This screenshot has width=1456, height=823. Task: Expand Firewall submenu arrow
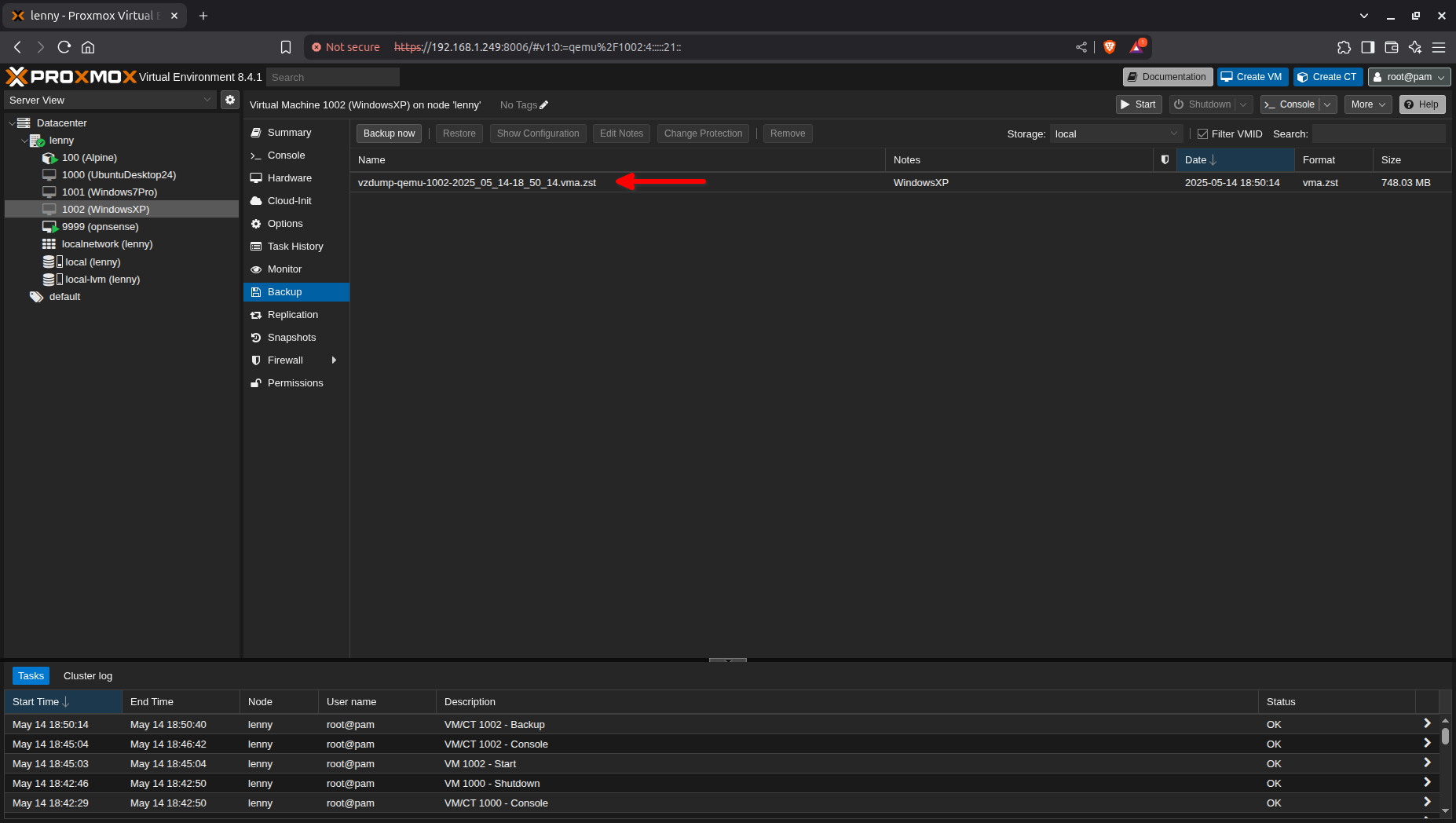pos(334,360)
